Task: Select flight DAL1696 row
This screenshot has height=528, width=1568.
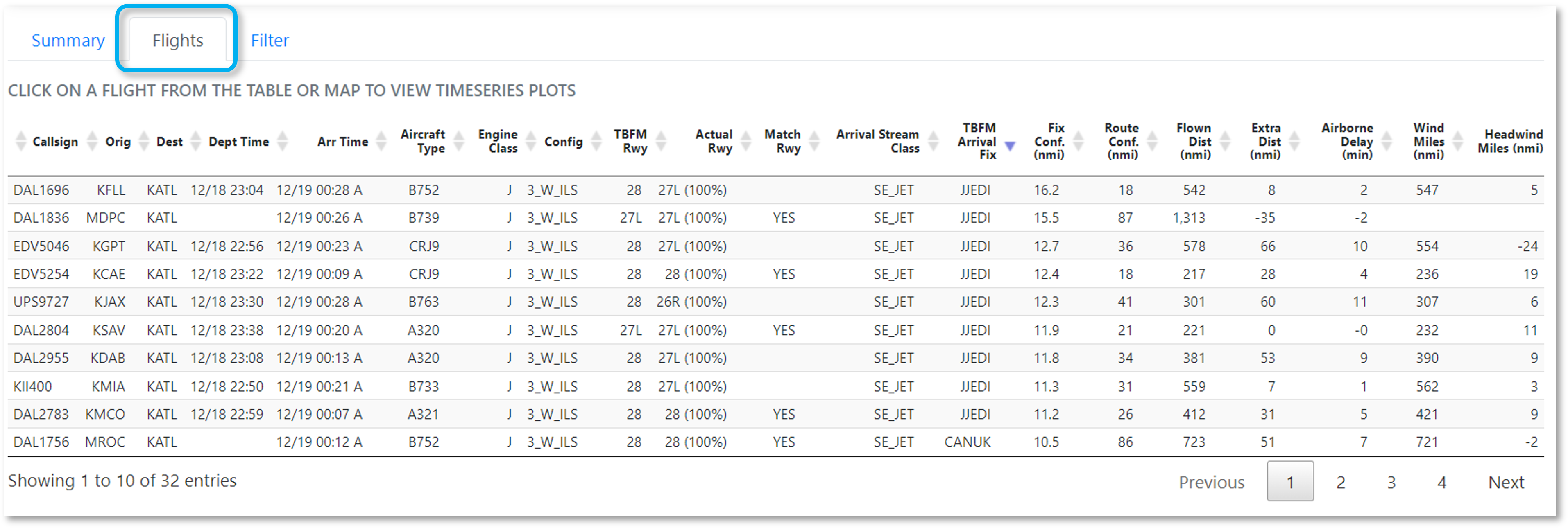Action: (x=41, y=190)
